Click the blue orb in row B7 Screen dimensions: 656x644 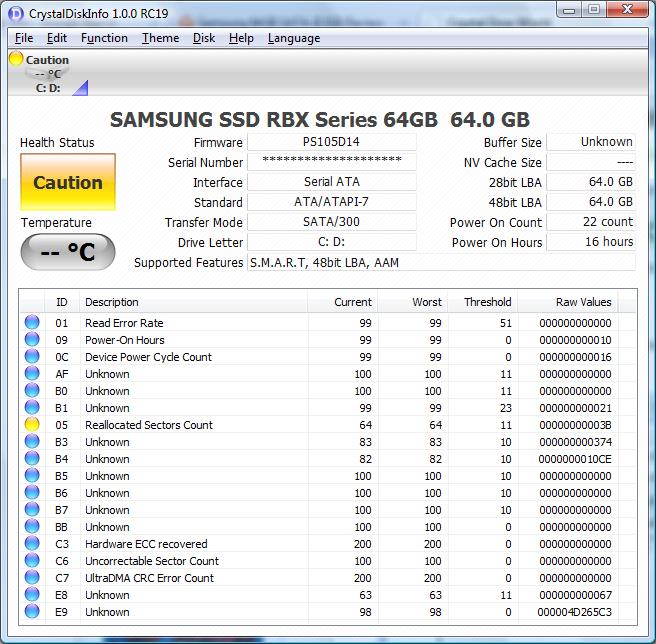click(32, 509)
